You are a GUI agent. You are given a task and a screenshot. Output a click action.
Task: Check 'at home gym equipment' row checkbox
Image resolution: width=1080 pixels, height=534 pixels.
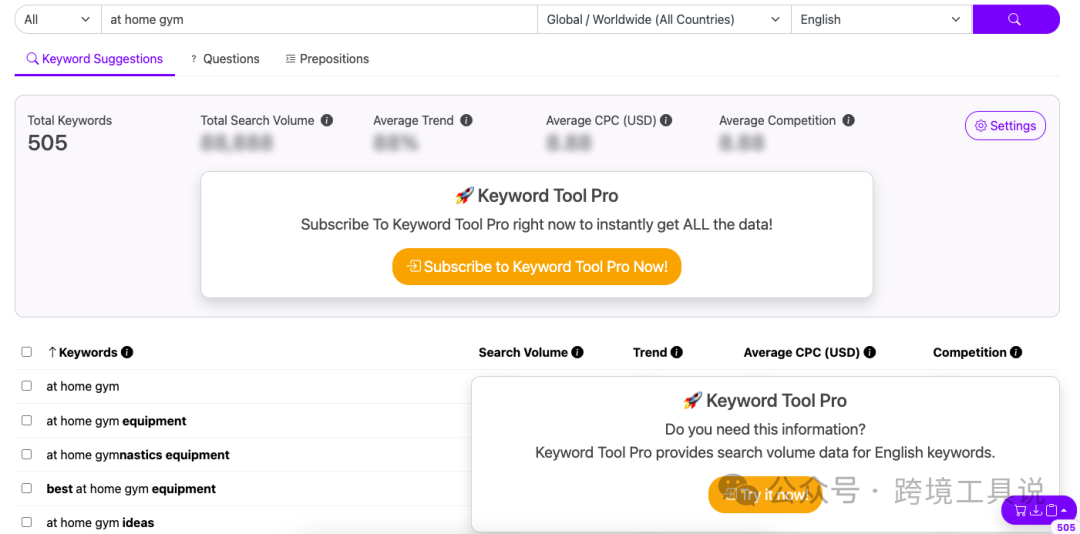click(x=27, y=420)
